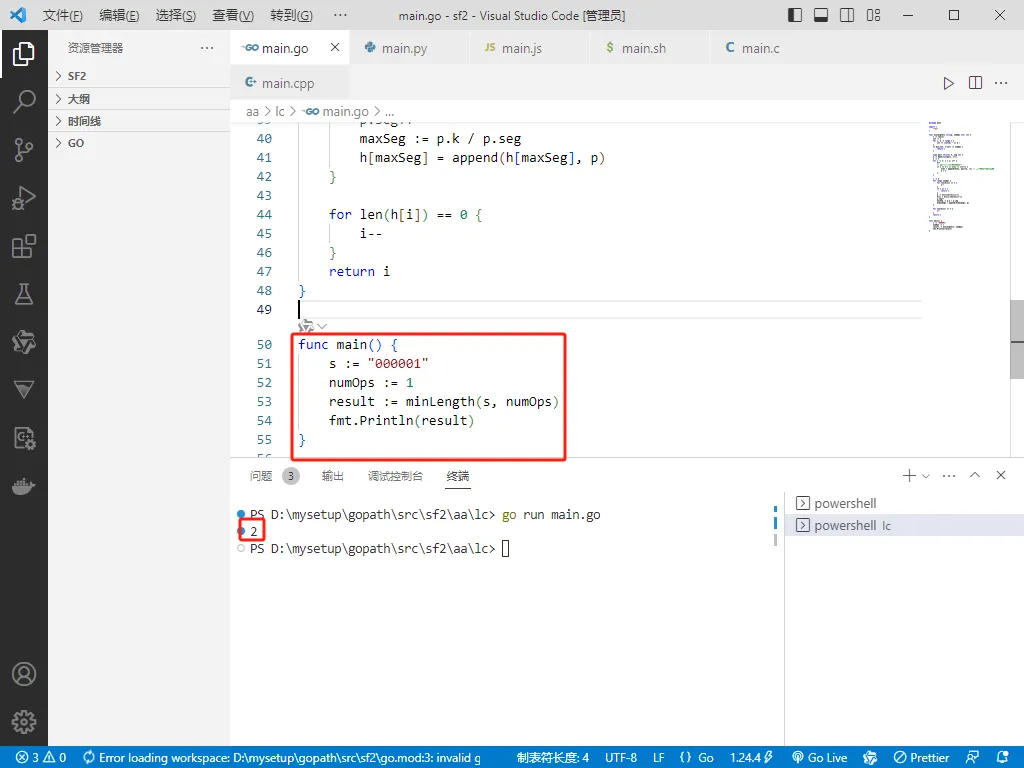Image resolution: width=1024 pixels, height=768 pixels.
Task: Expand the SF2 folder section
Action: point(139,76)
